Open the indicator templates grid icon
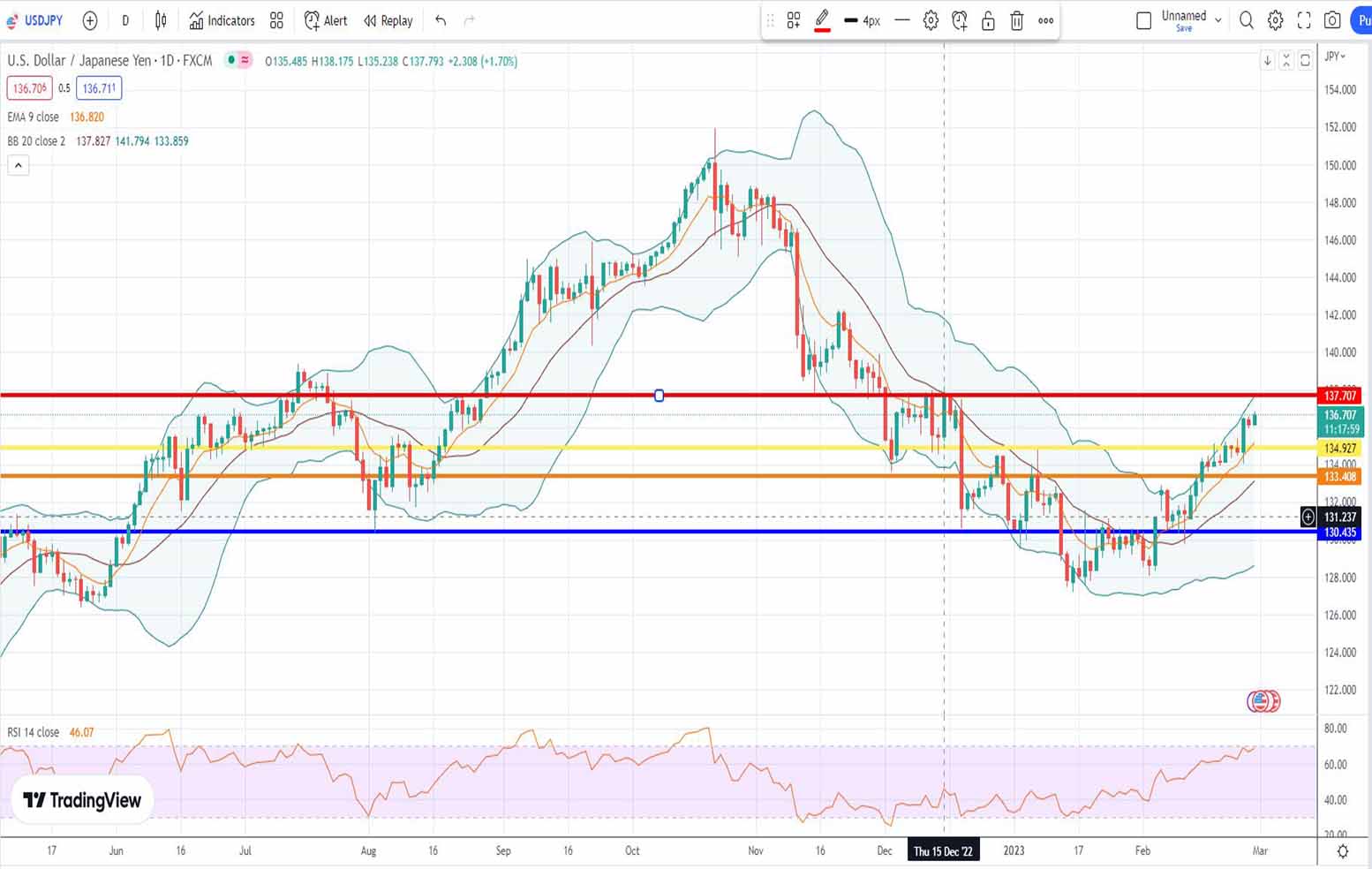1372x869 pixels. [276, 20]
